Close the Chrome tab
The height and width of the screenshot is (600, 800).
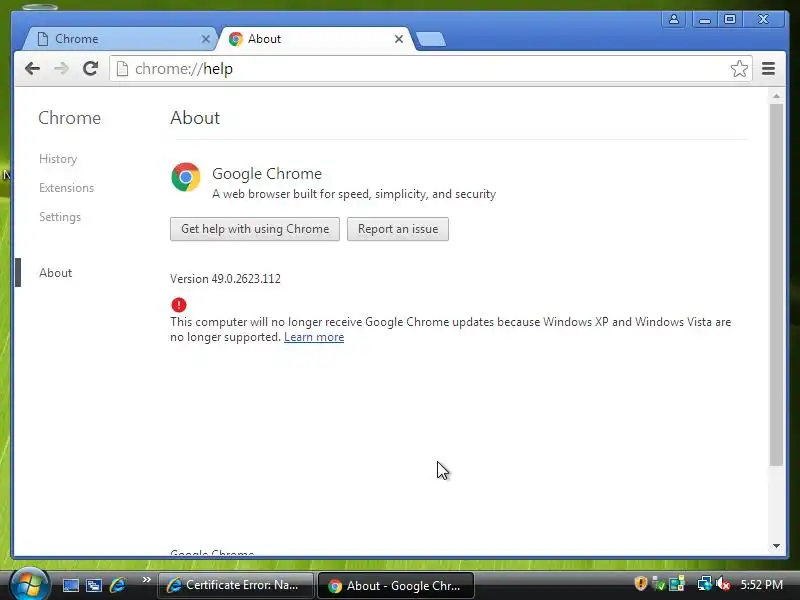[206, 39]
